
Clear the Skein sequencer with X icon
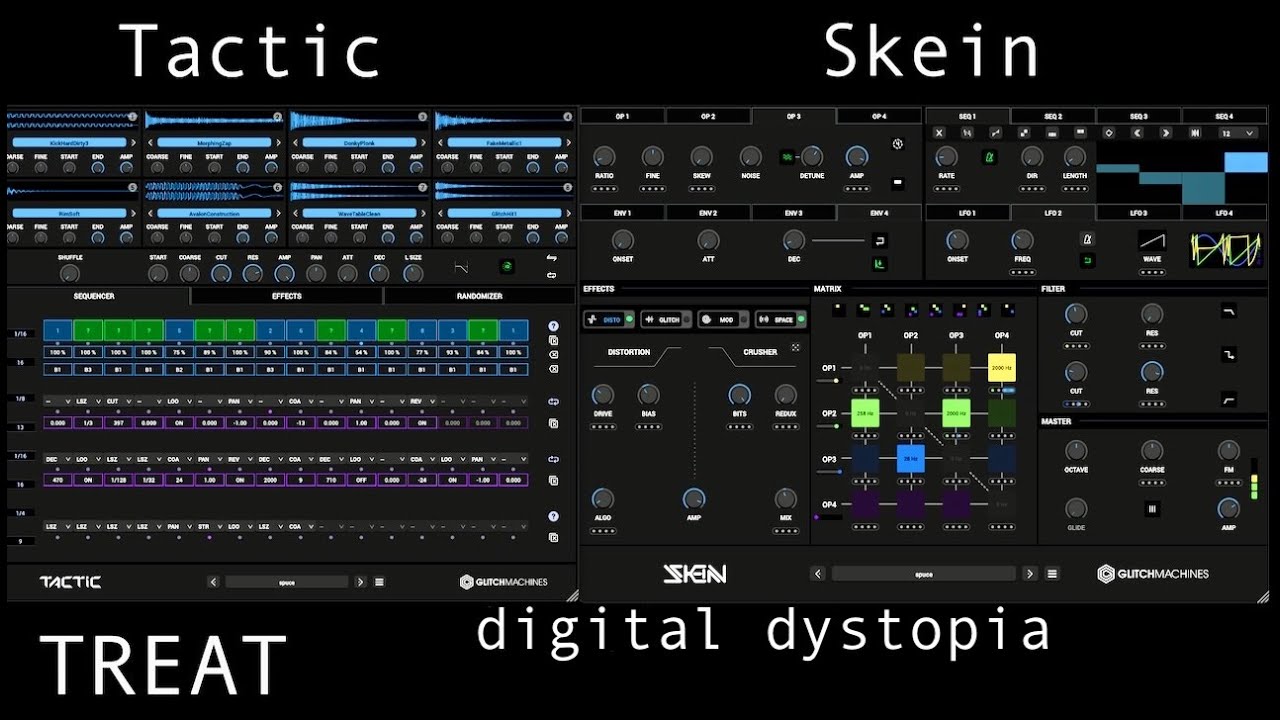pyautogui.click(x=939, y=132)
